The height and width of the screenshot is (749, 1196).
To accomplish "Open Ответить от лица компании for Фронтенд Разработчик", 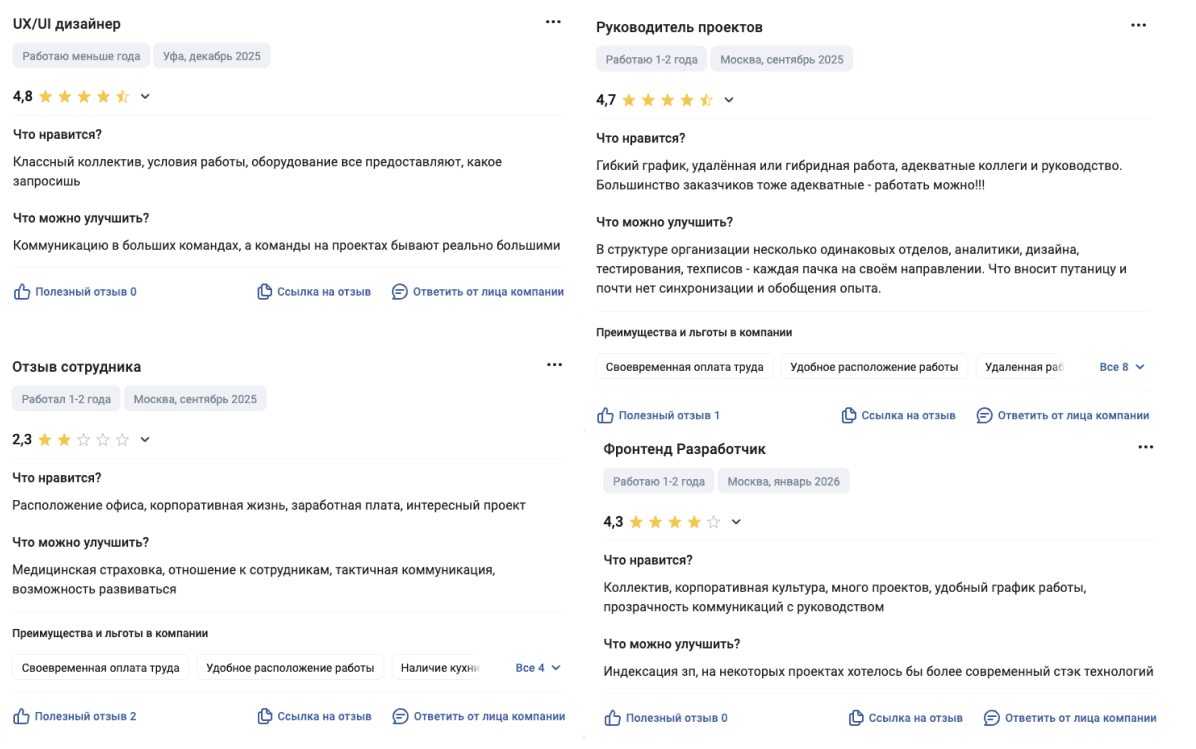I will click(1064, 717).
